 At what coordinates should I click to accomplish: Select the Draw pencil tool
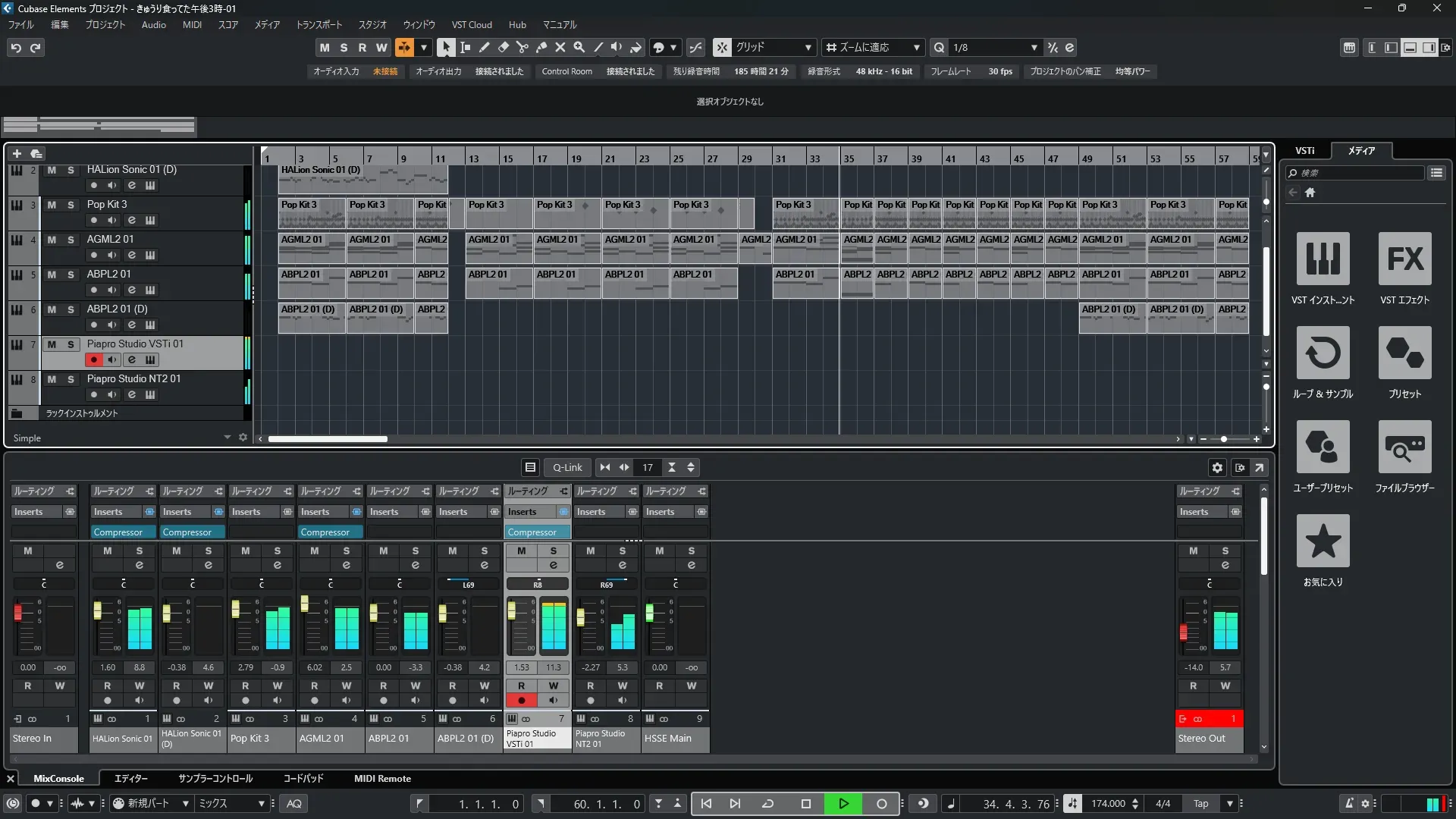click(484, 47)
